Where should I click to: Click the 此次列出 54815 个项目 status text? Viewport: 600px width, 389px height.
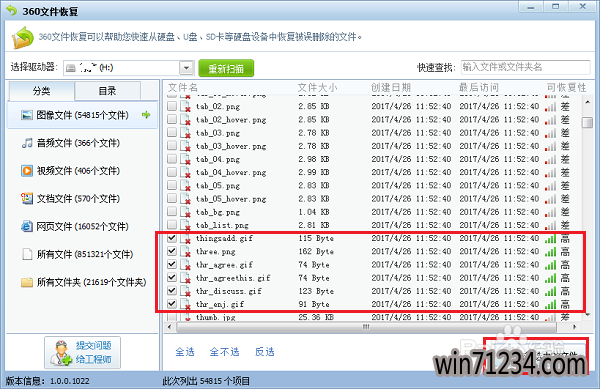(206, 381)
